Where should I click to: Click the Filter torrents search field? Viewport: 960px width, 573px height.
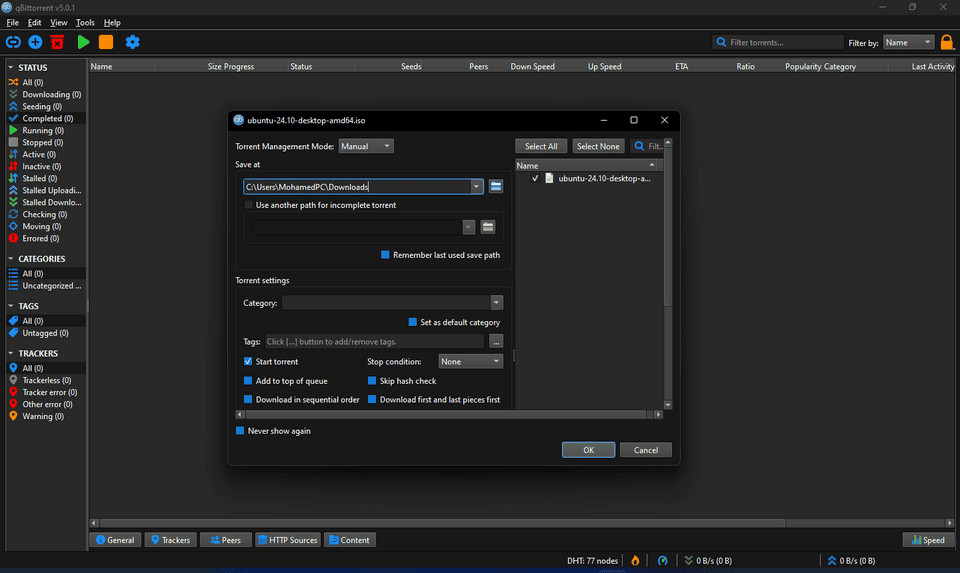click(x=778, y=42)
